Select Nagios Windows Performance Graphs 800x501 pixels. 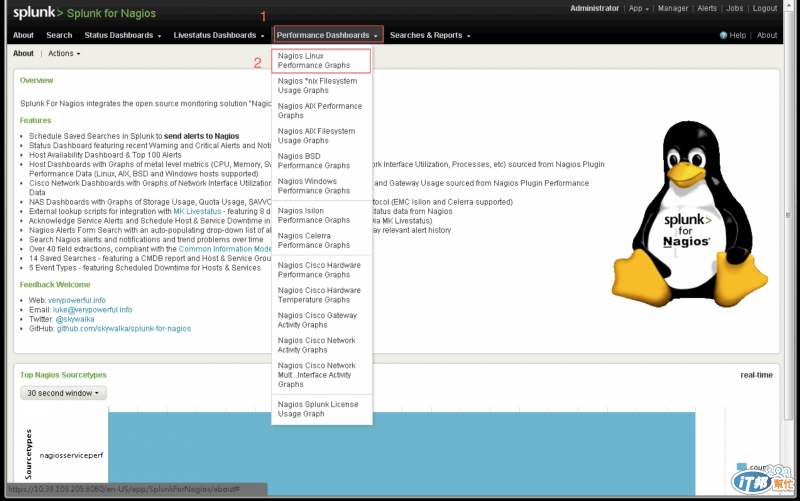click(x=322, y=186)
